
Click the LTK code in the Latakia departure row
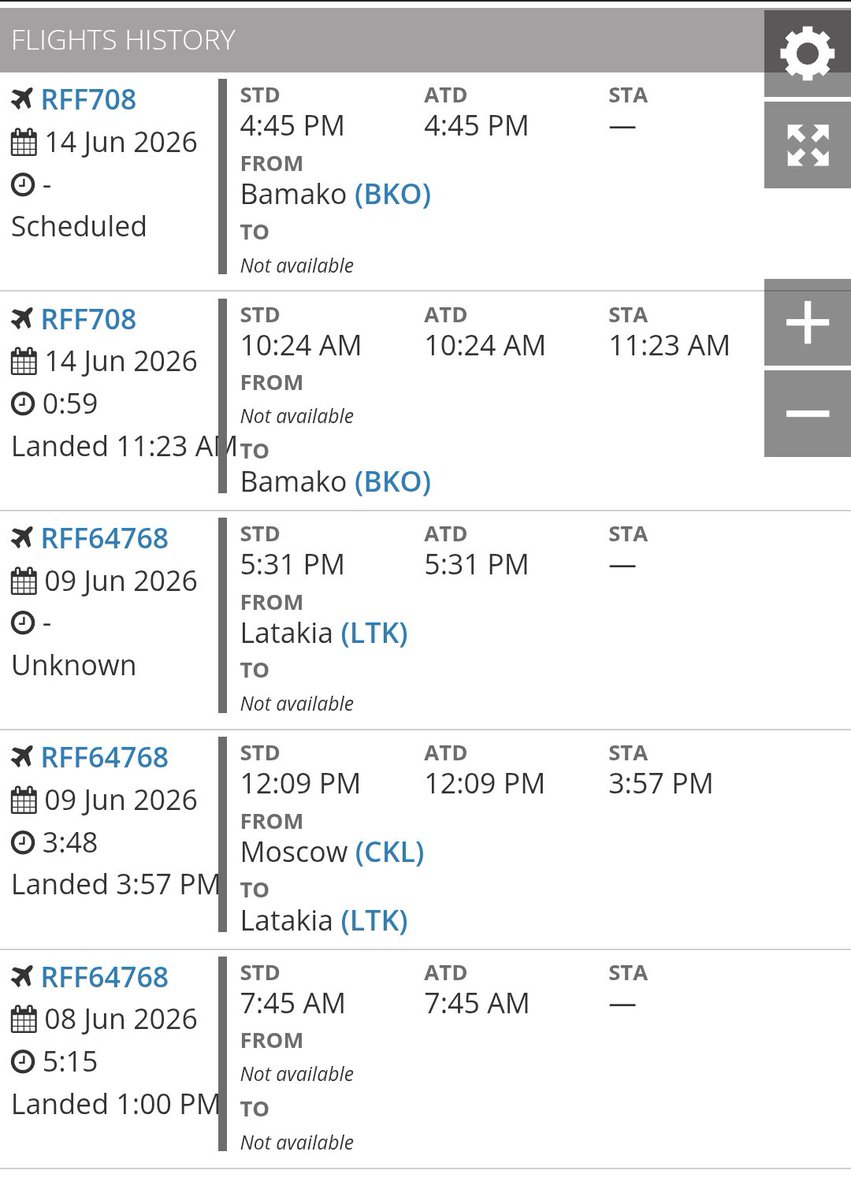point(374,633)
